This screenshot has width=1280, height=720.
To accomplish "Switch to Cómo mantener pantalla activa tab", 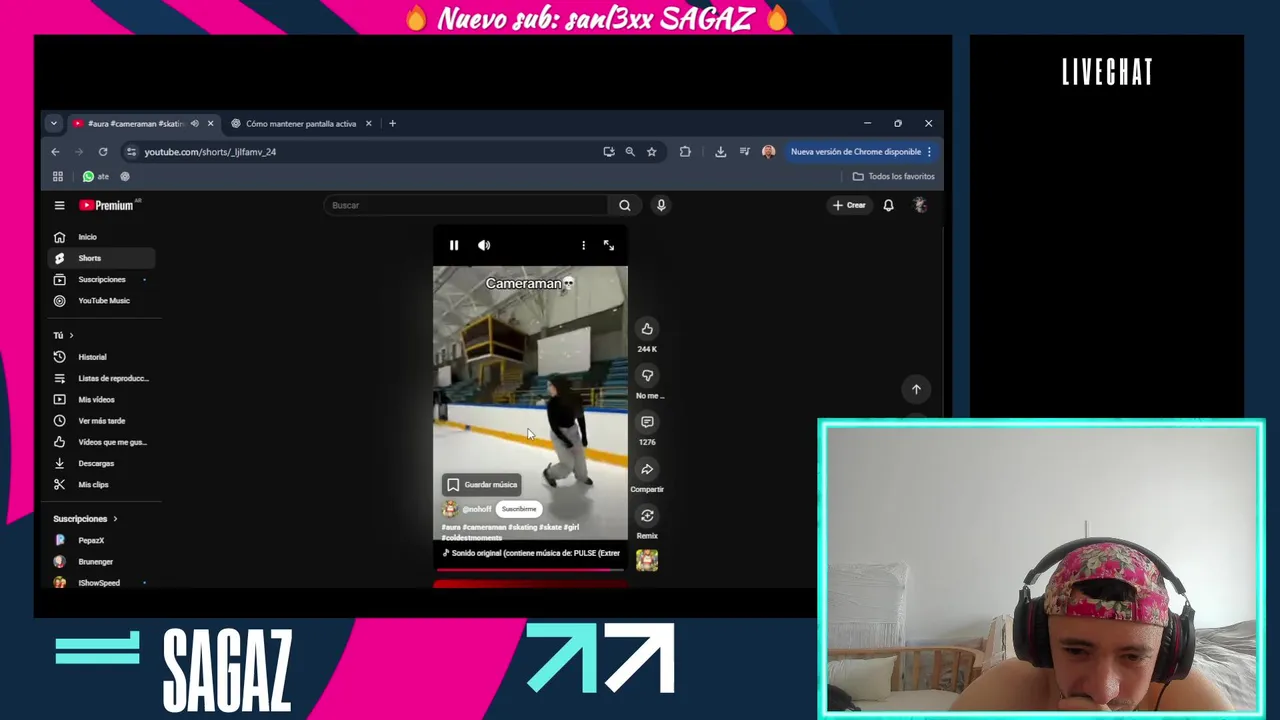I will (300, 124).
